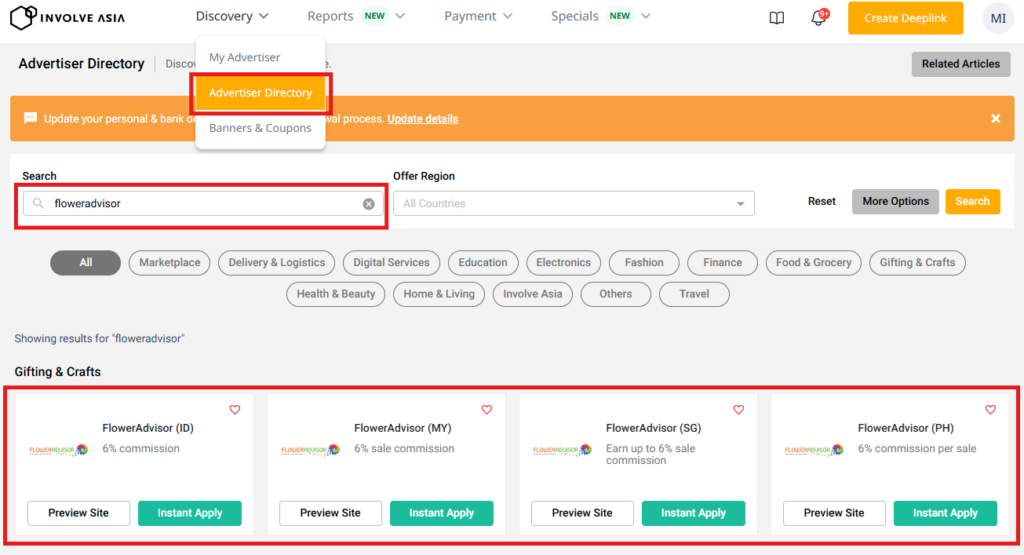
Task: Click the Gifting & Crafts section heading
Action: pos(57,372)
